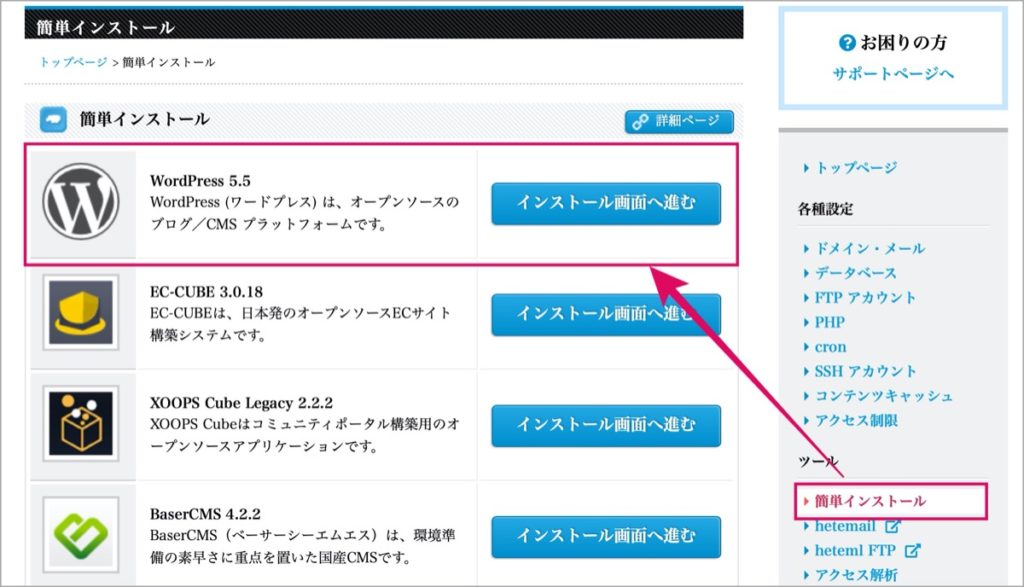Open hetemail tool link
This screenshot has height=587, width=1024.
tap(845, 526)
